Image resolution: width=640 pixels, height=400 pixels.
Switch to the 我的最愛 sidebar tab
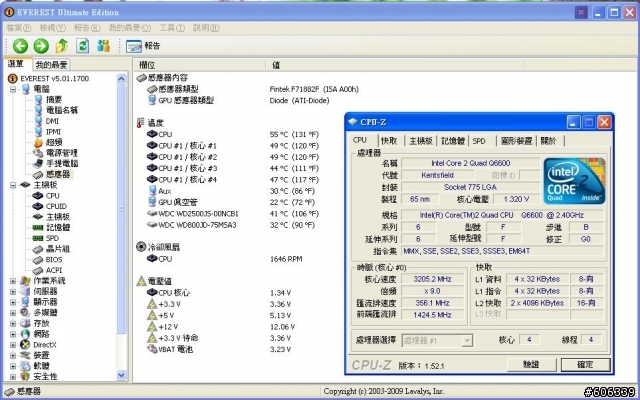click(51, 64)
